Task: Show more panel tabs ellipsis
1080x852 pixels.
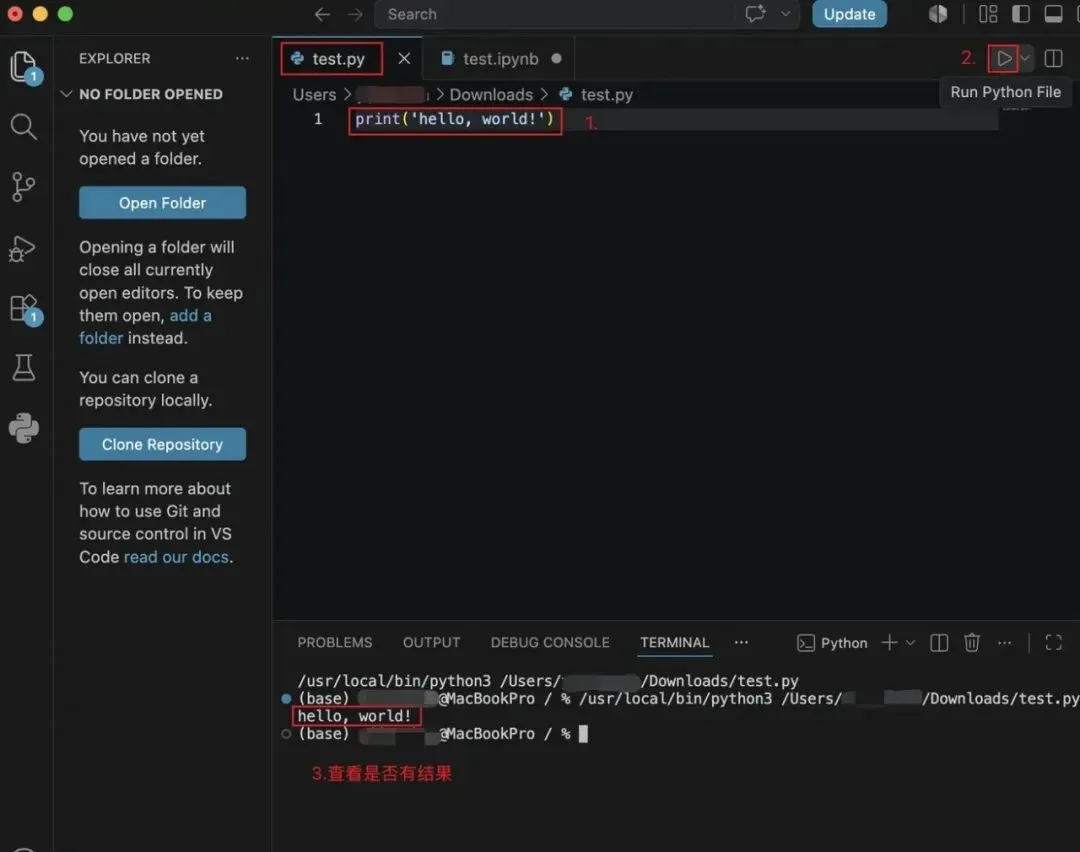Action: [741, 643]
